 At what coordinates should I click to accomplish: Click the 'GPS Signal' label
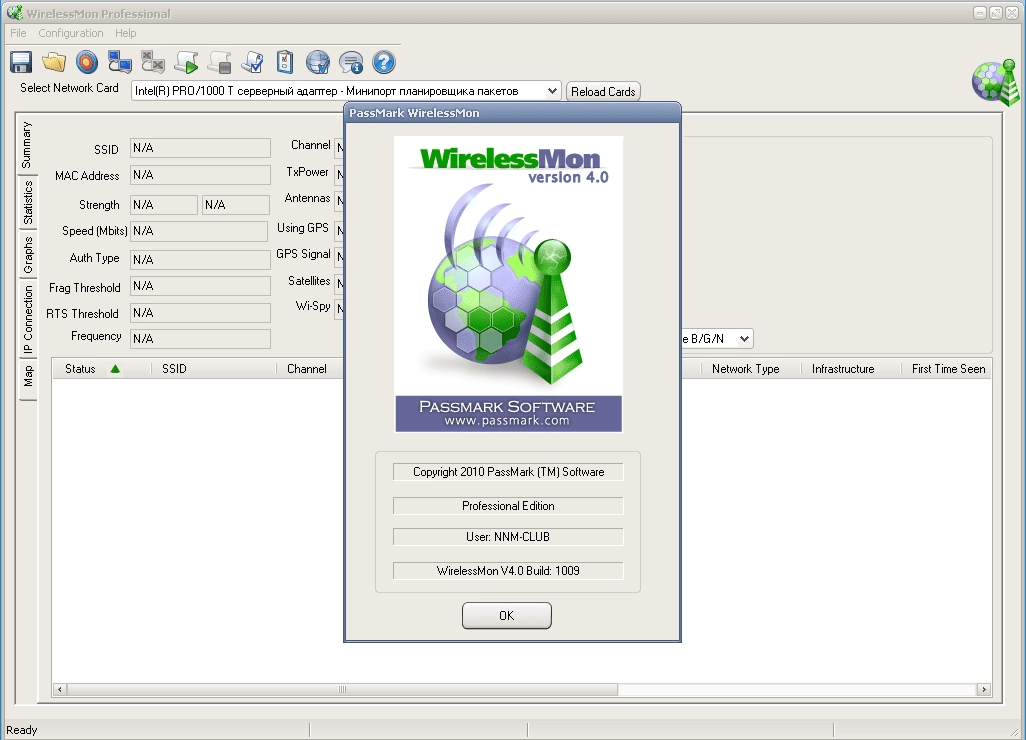click(x=303, y=254)
